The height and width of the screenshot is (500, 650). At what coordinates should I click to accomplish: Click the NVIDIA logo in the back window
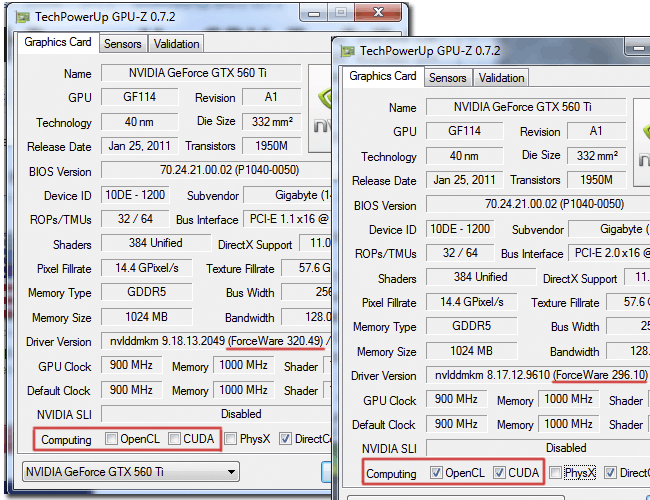pyautogui.click(x=320, y=109)
